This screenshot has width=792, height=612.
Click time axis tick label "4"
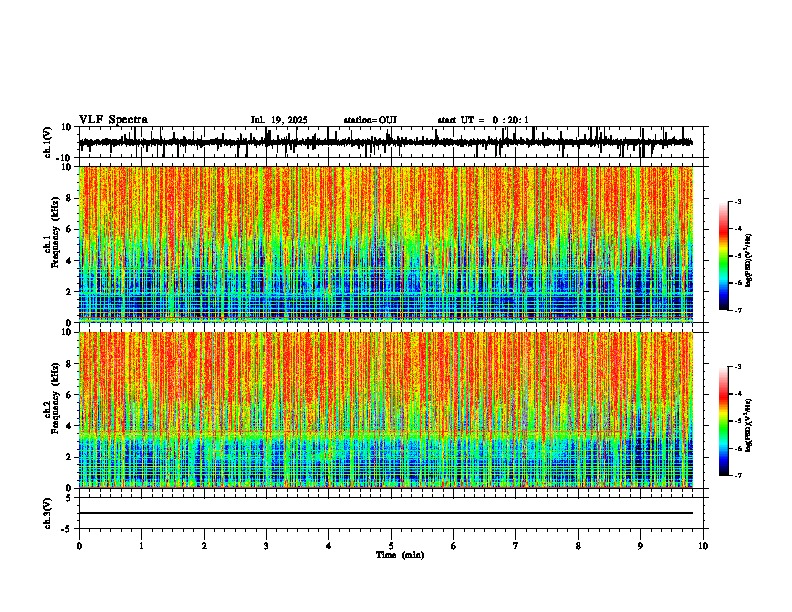(x=329, y=546)
